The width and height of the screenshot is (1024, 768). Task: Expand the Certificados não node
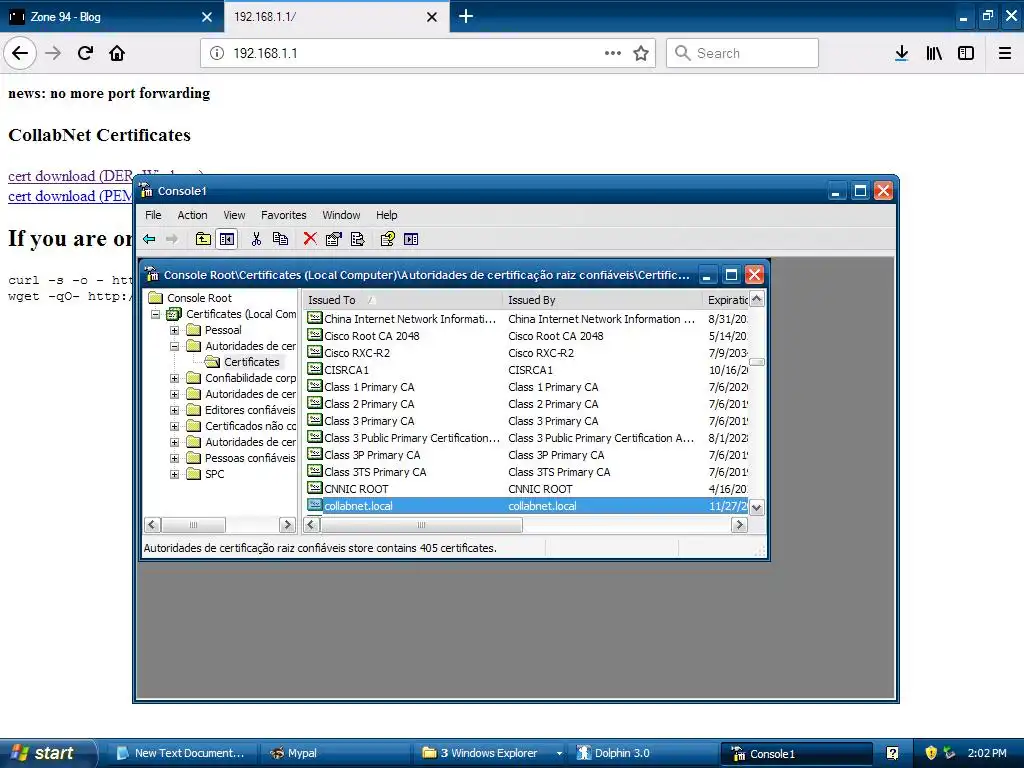pyautogui.click(x=174, y=426)
